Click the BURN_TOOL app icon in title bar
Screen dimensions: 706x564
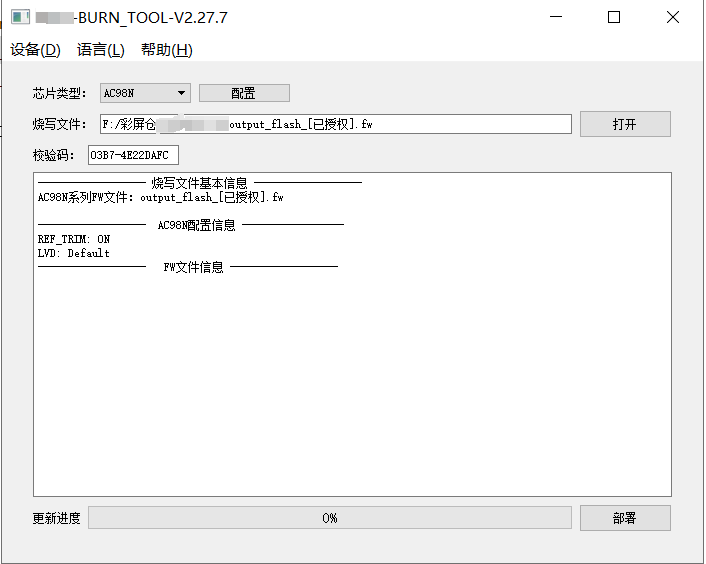point(20,18)
